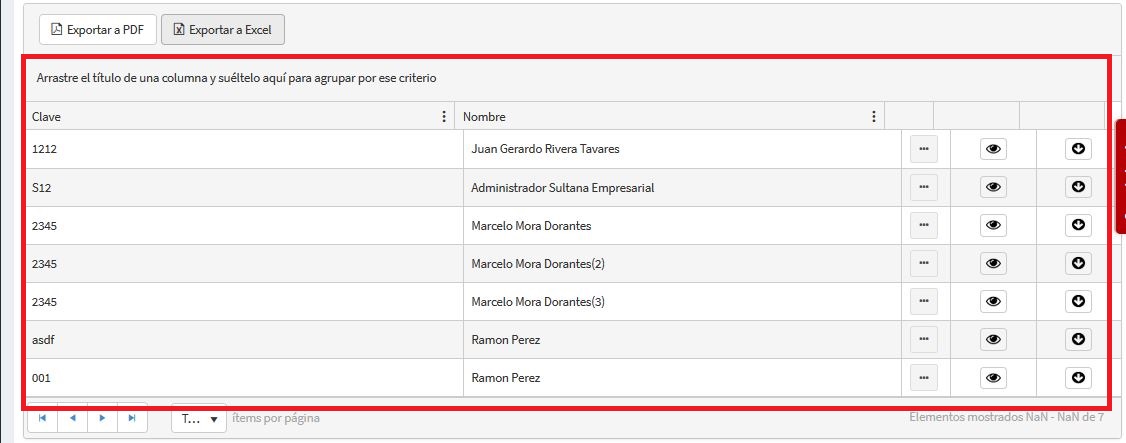Click the Exportar a PDF button
The width and height of the screenshot is (1126, 443).
[x=98, y=30]
